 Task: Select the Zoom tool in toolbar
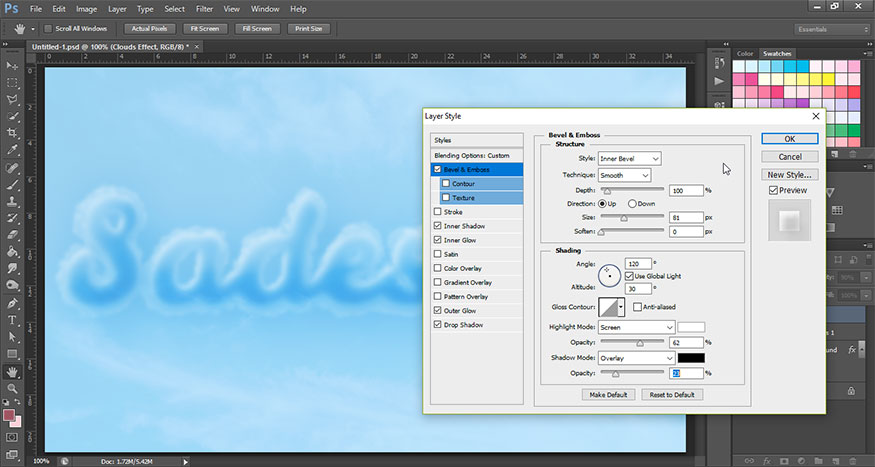pos(14,388)
